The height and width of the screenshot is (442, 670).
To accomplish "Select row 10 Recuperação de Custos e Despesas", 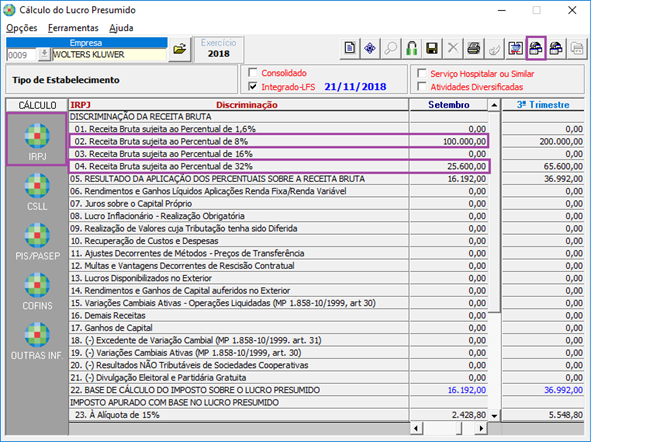I will click(x=238, y=241).
